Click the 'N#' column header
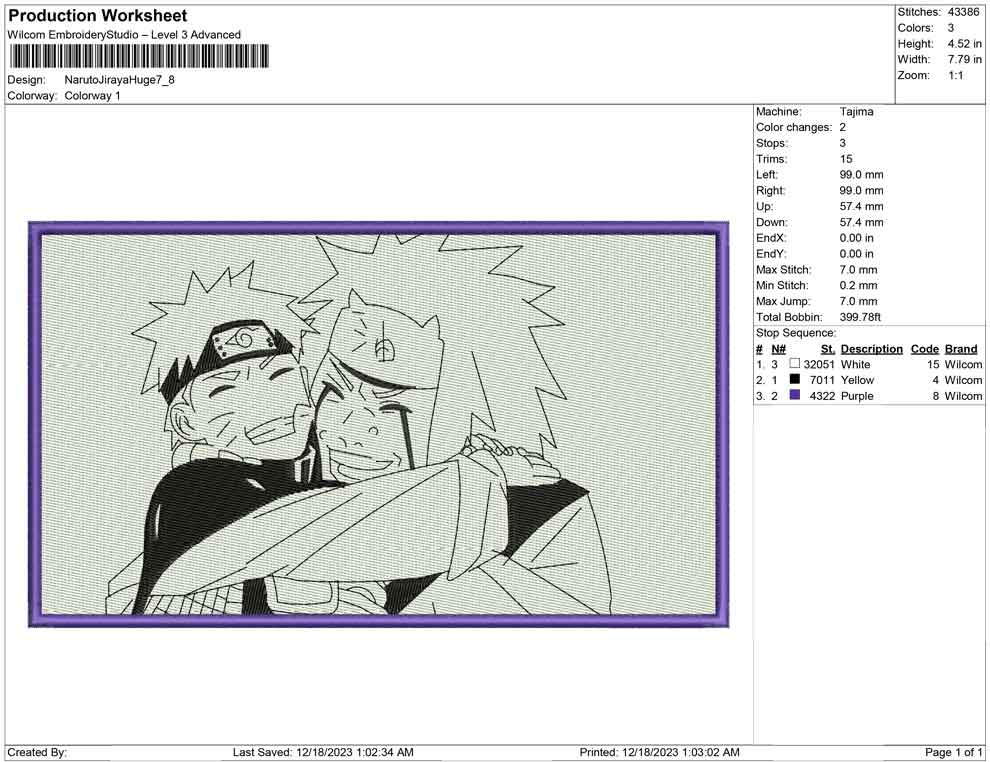The height and width of the screenshot is (762, 990). (x=778, y=349)
